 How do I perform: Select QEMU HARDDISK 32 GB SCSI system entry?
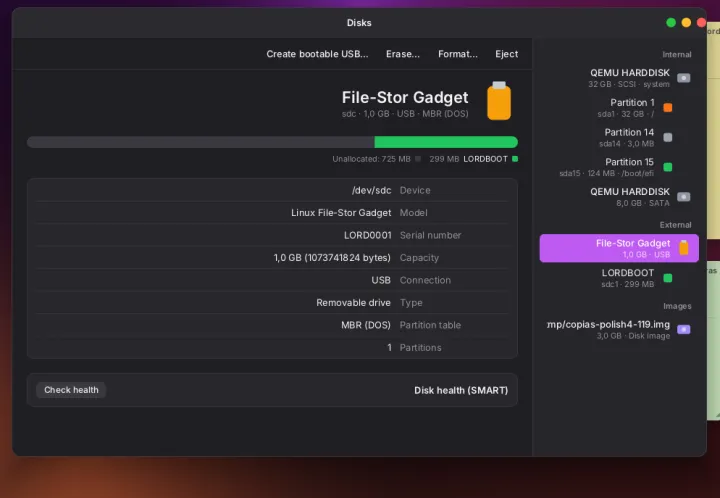[619, 78]
